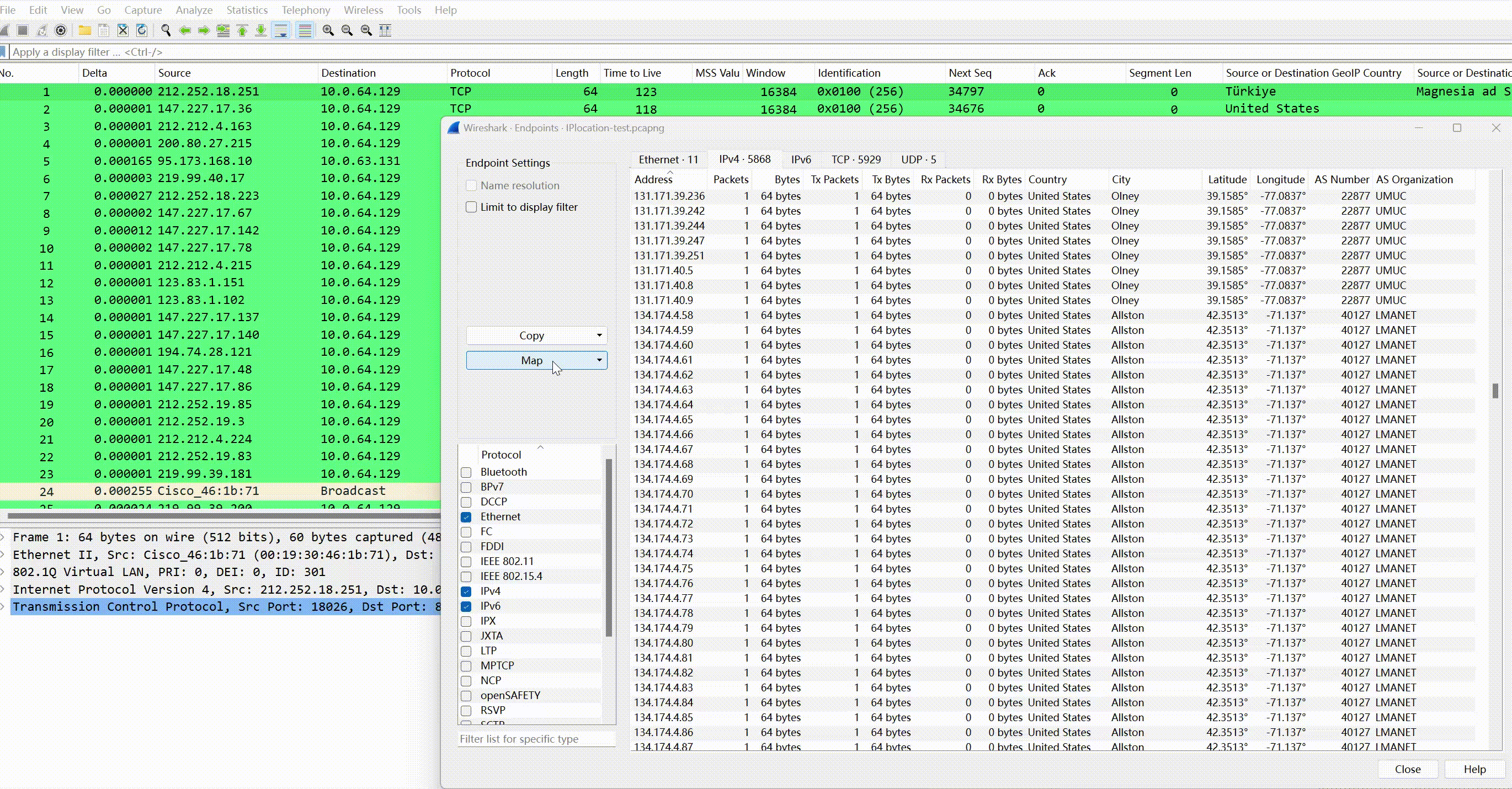Click the Help button in Endpoints

point(1474,769)
